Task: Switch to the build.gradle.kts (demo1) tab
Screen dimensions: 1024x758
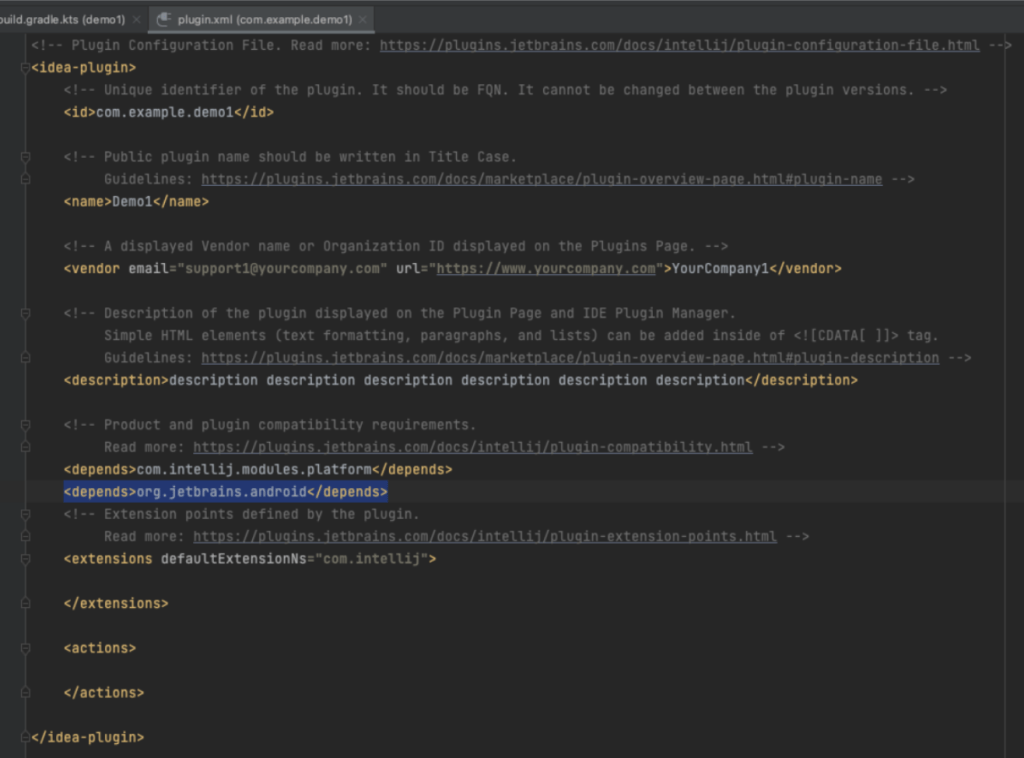Action: click(x=63, y=20)
